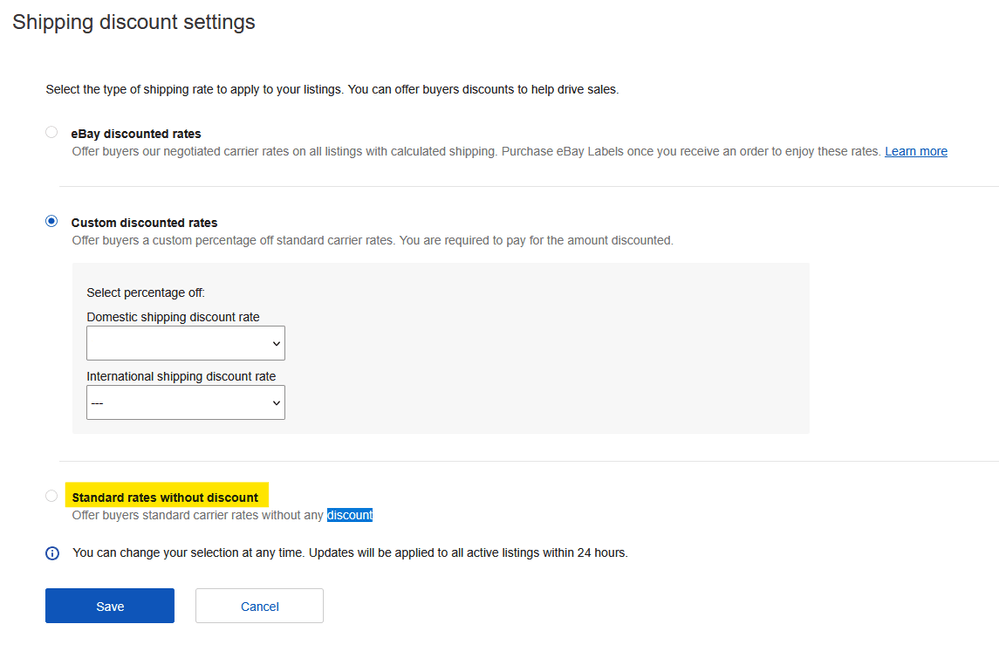This screenshot has width=999, height=653.
Task: Open the Domestic shipping discount rate dropdown
Action: click(185, 343)
